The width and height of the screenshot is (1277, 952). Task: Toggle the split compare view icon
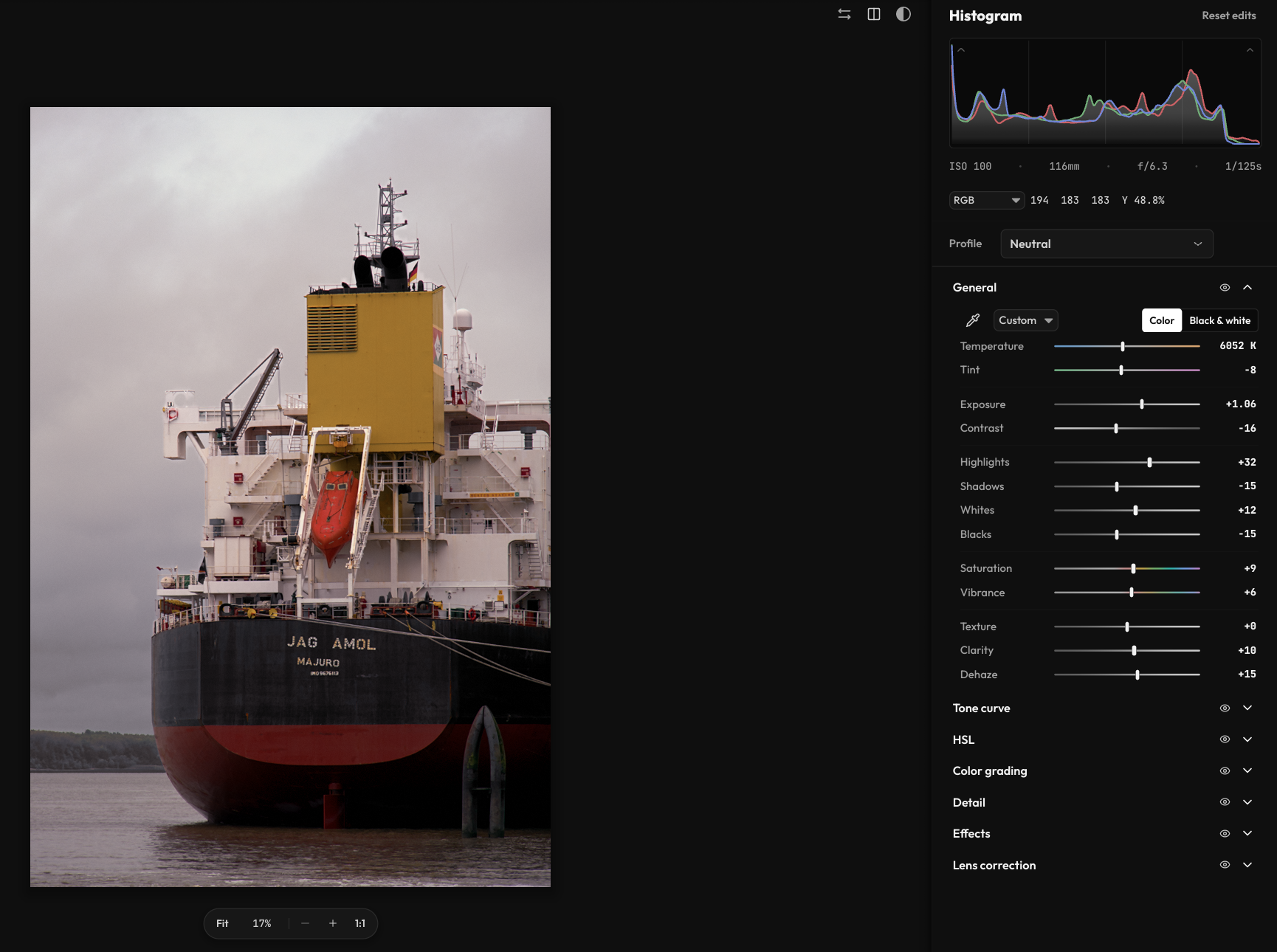tap(874, 14)
